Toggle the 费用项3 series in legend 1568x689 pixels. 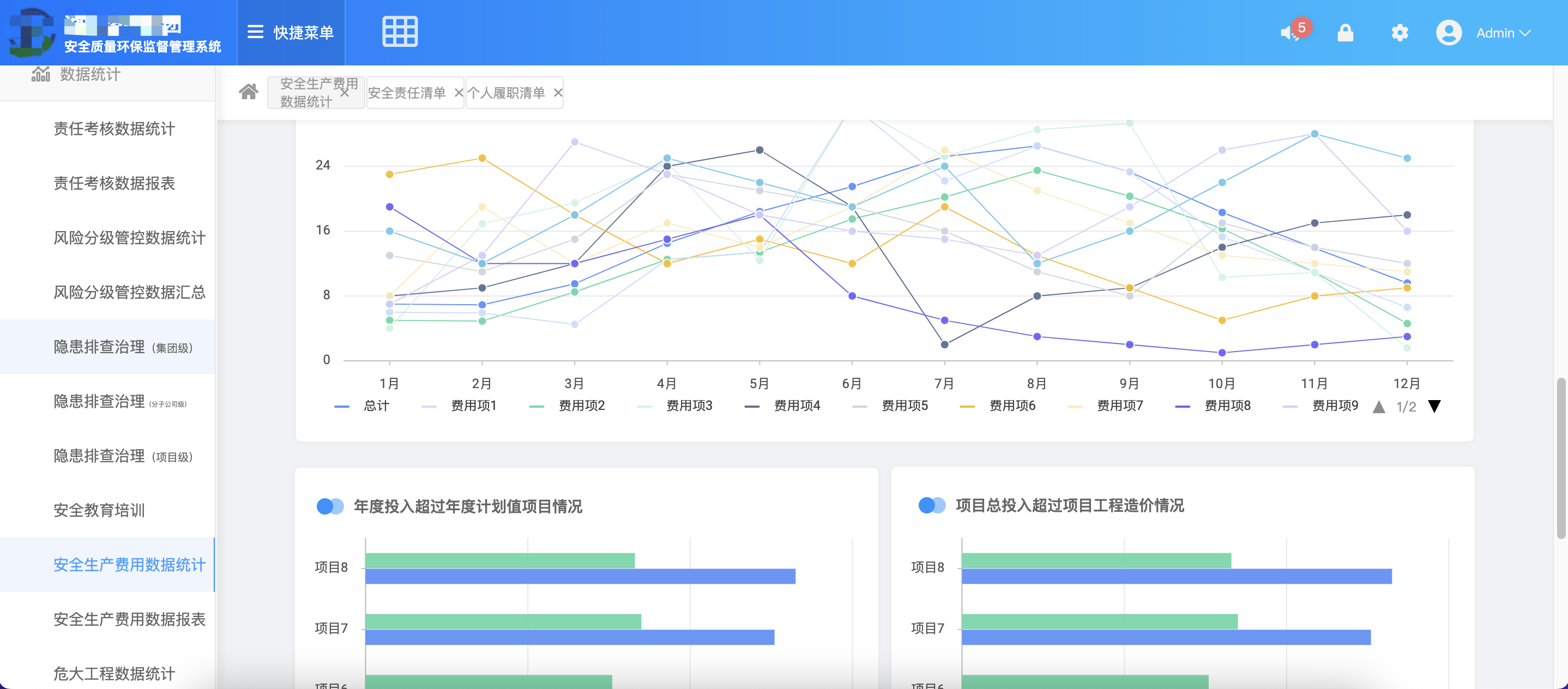click(674, 406)
